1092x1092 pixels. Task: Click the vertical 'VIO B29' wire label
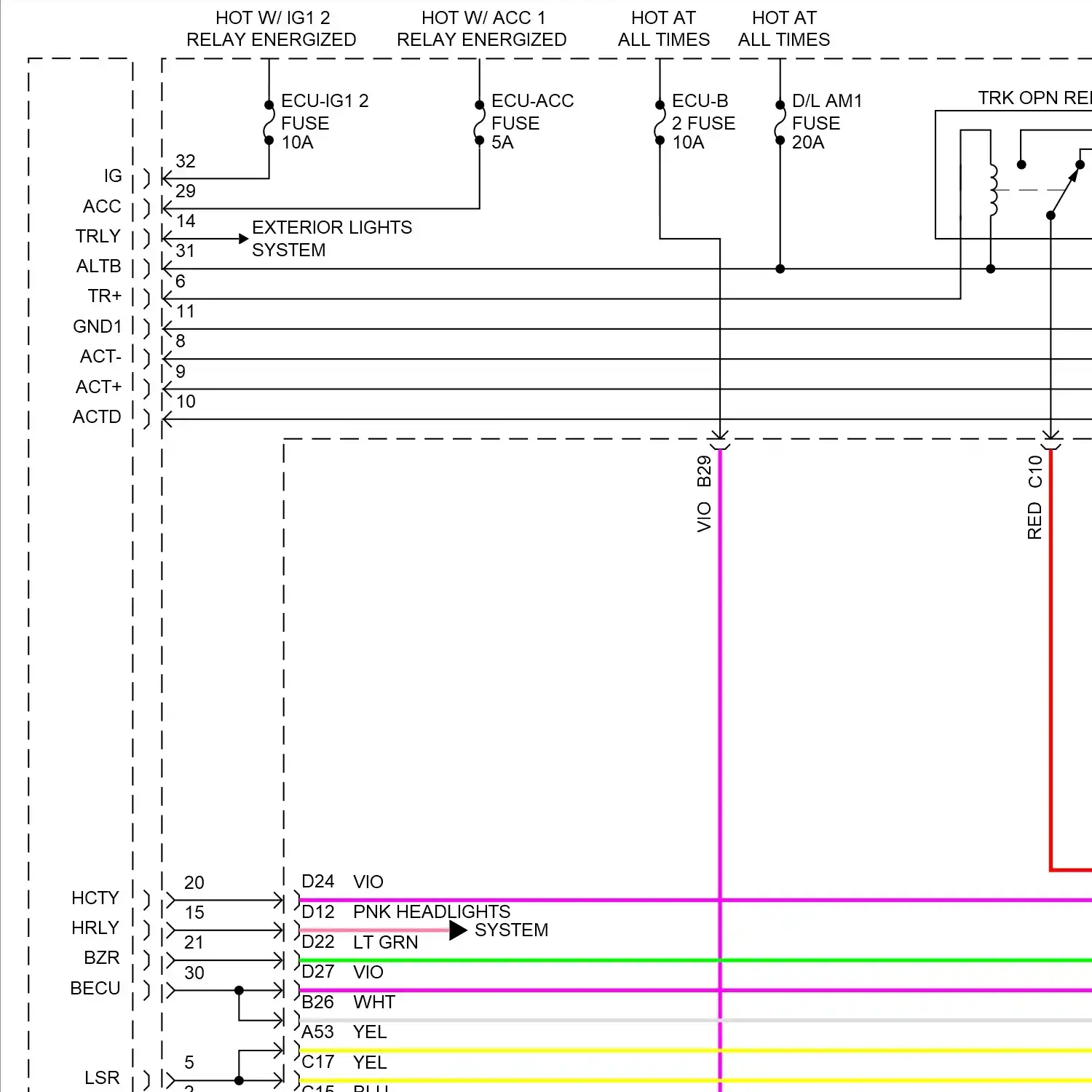coord(704,494)
